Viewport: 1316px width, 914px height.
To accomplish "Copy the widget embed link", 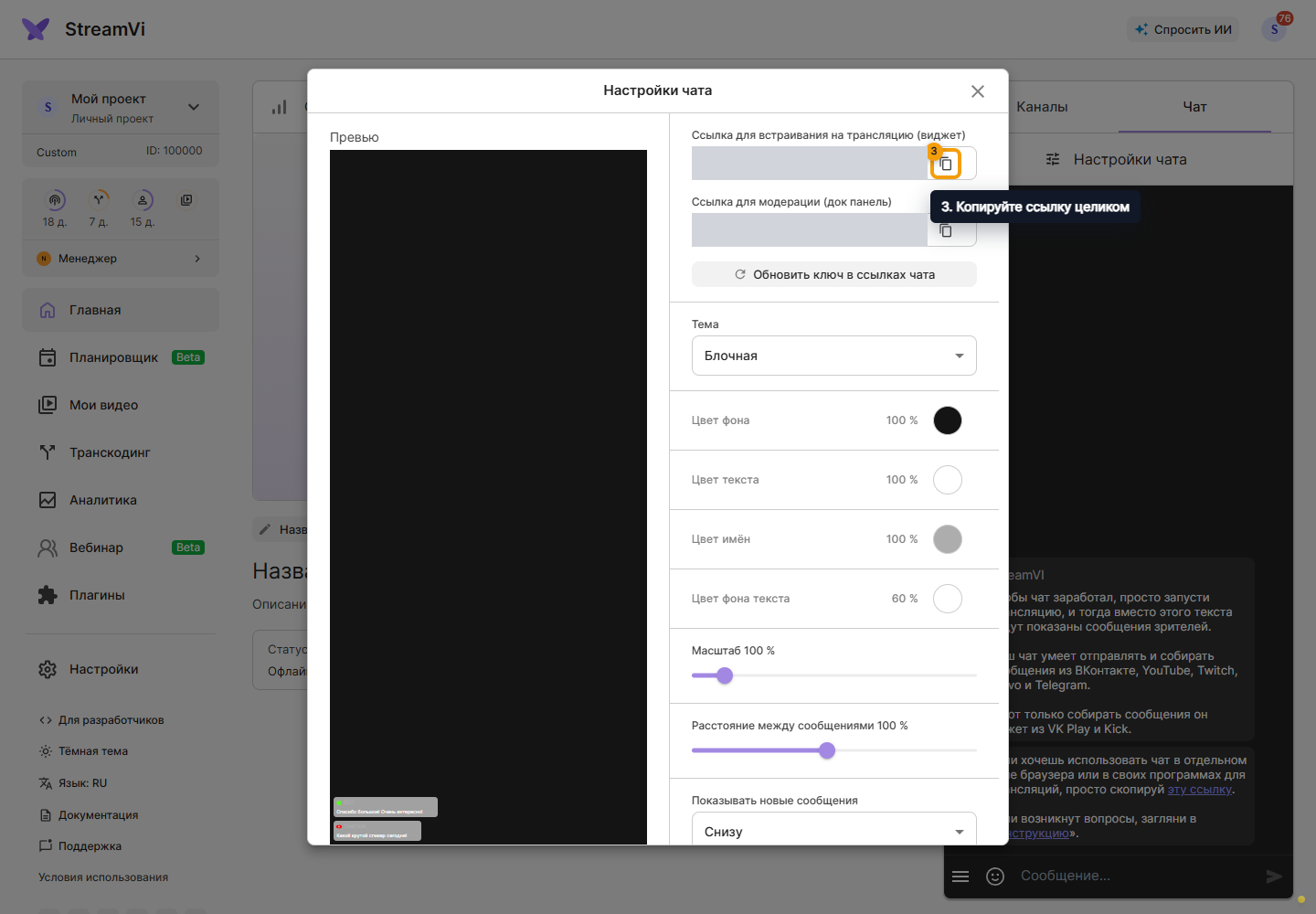I will [946, 164].
